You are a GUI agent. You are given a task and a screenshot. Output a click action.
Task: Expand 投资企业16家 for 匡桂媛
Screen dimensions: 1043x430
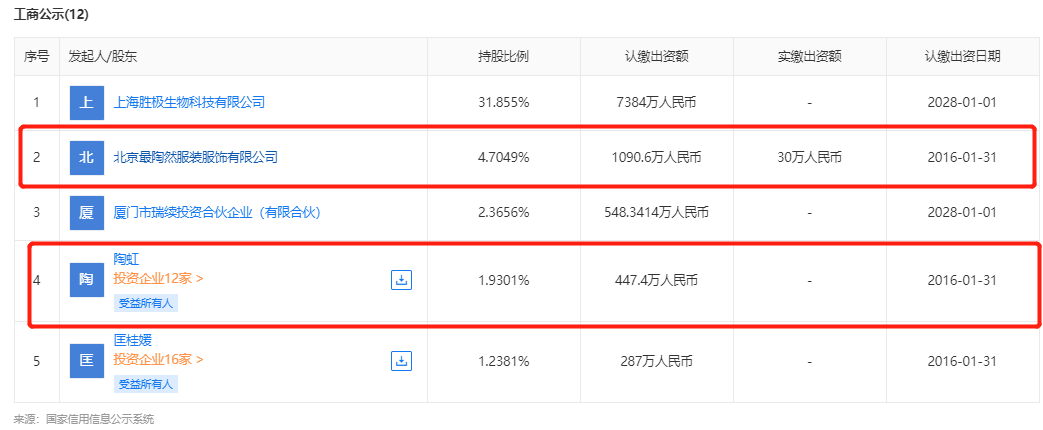tap(158, 360)
